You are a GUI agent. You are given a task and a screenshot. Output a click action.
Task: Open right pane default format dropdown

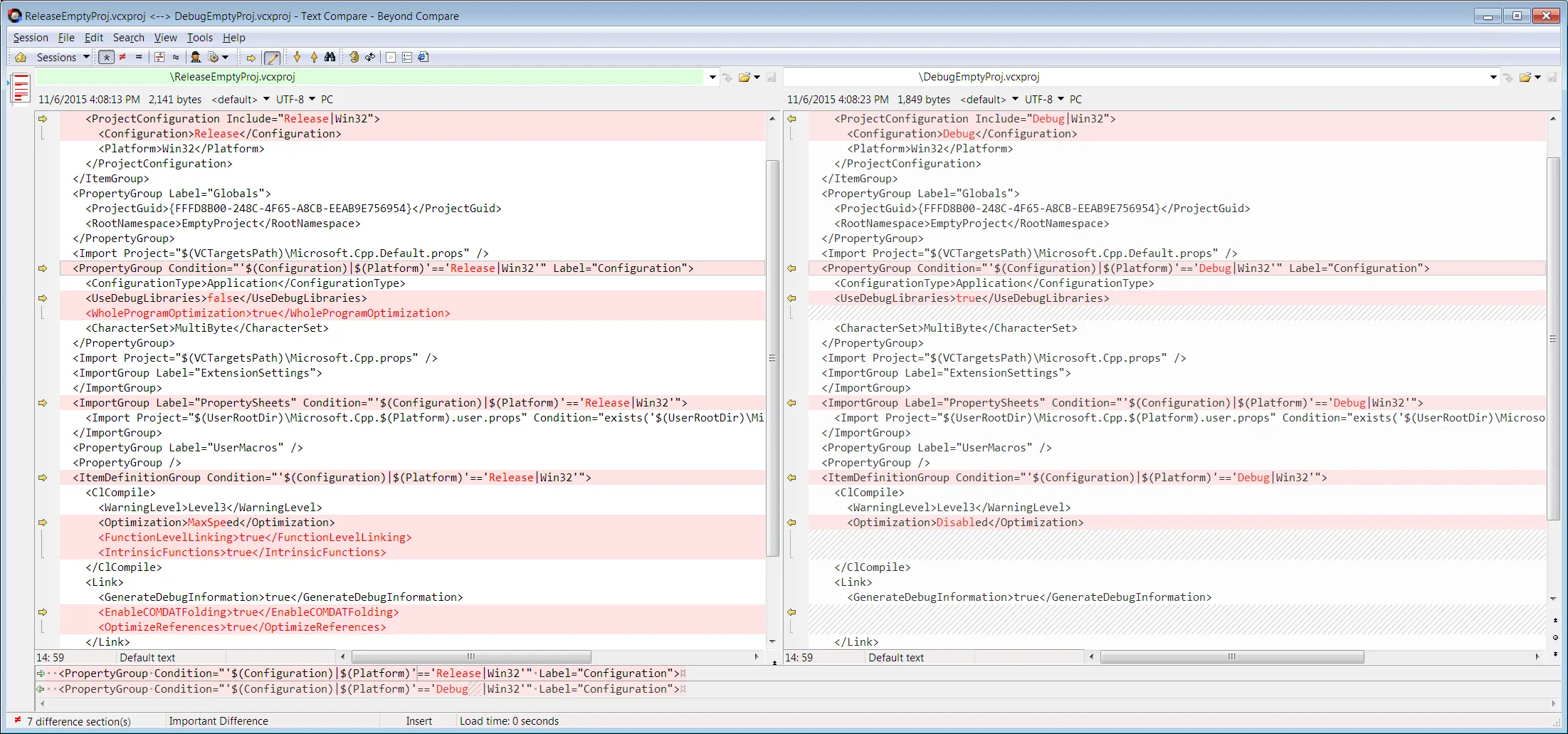point(989,100)
